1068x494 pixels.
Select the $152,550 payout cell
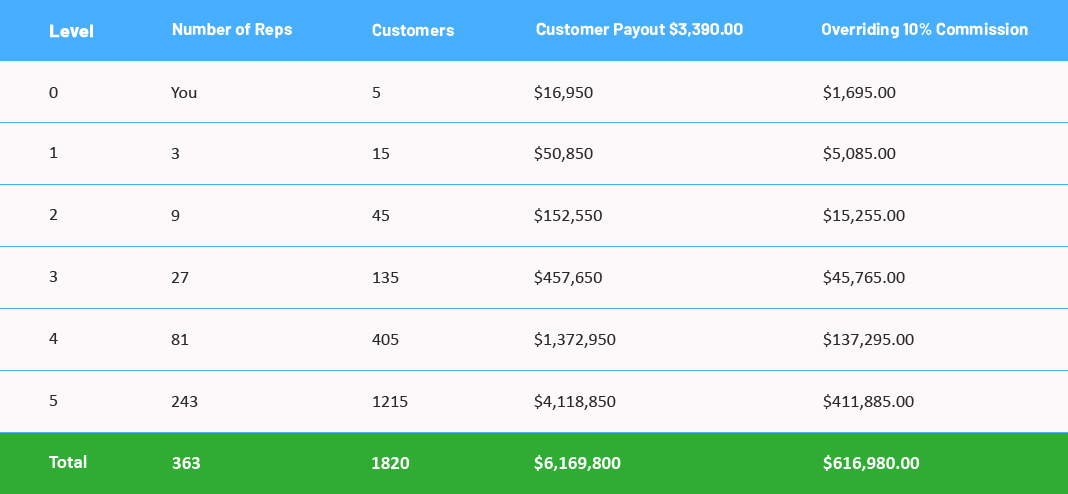coord(568,216)
